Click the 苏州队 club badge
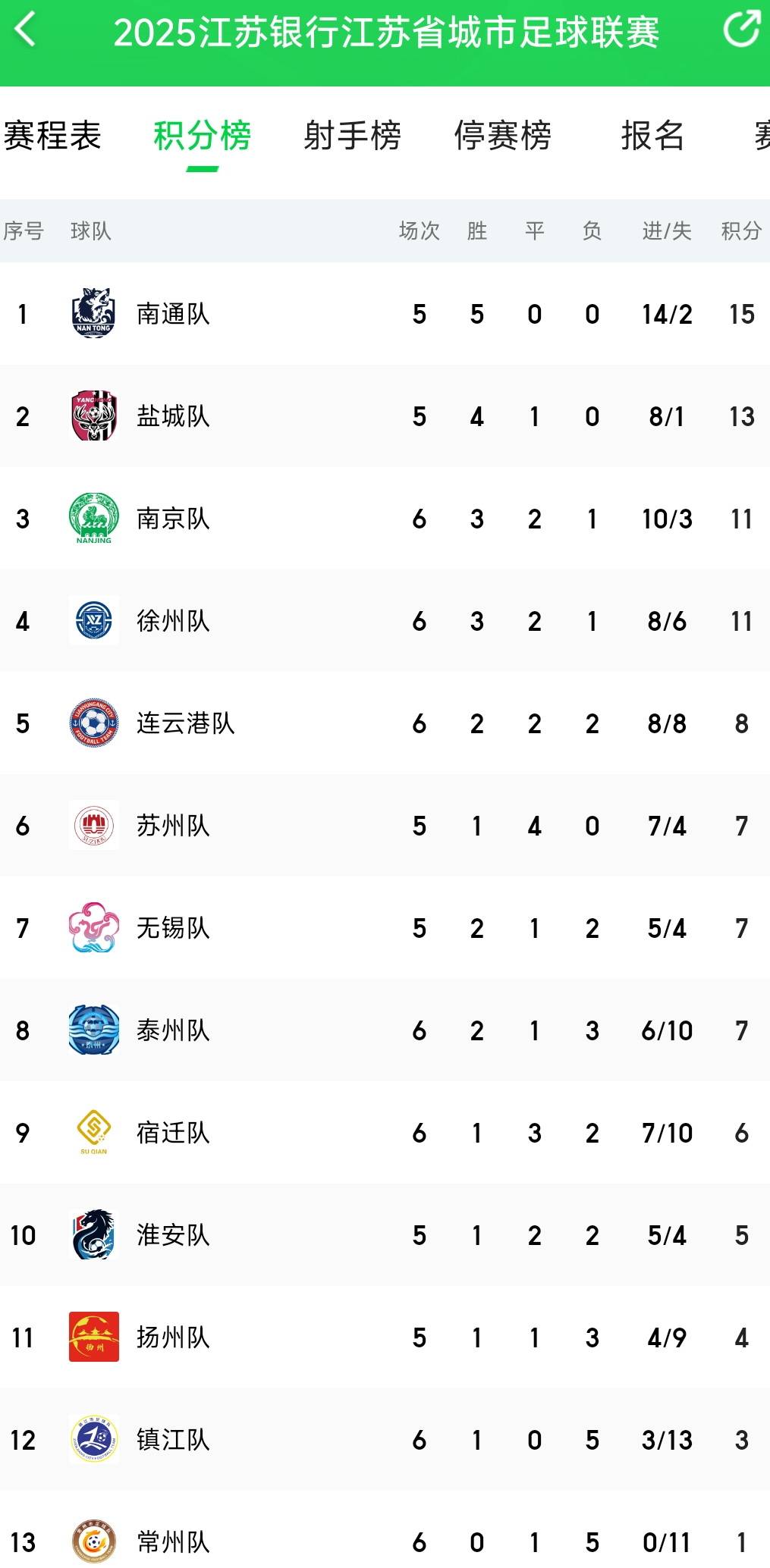Viewport: 770px width, 1568px height. tap(93, 826)
